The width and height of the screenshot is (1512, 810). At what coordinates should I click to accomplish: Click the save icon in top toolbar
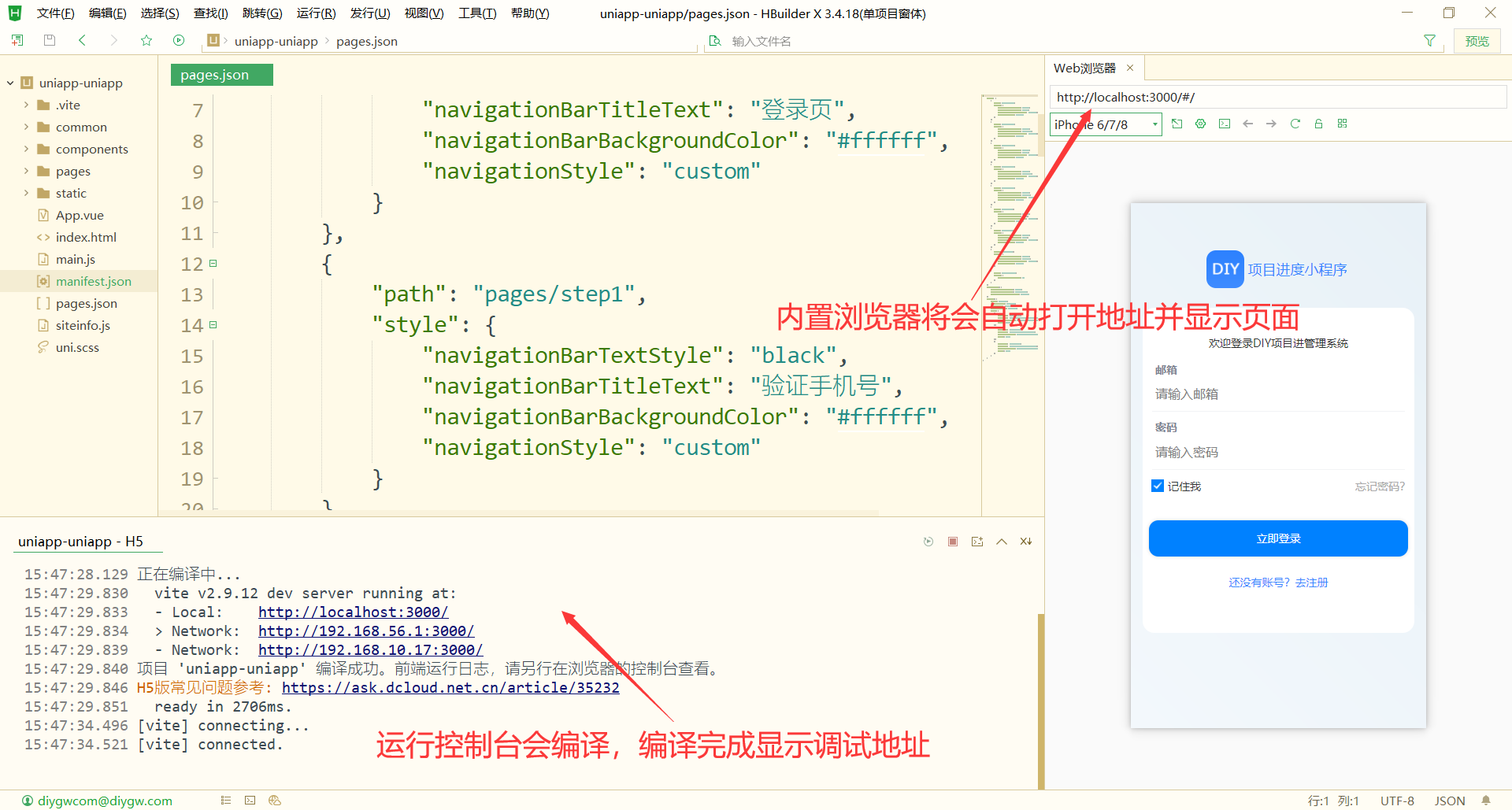(50, 40)
